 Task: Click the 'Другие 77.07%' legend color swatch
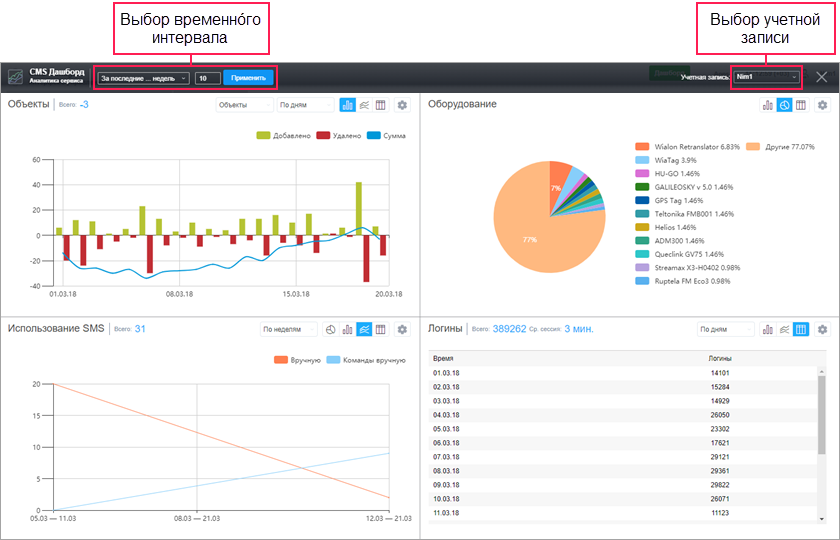(753, 147)
